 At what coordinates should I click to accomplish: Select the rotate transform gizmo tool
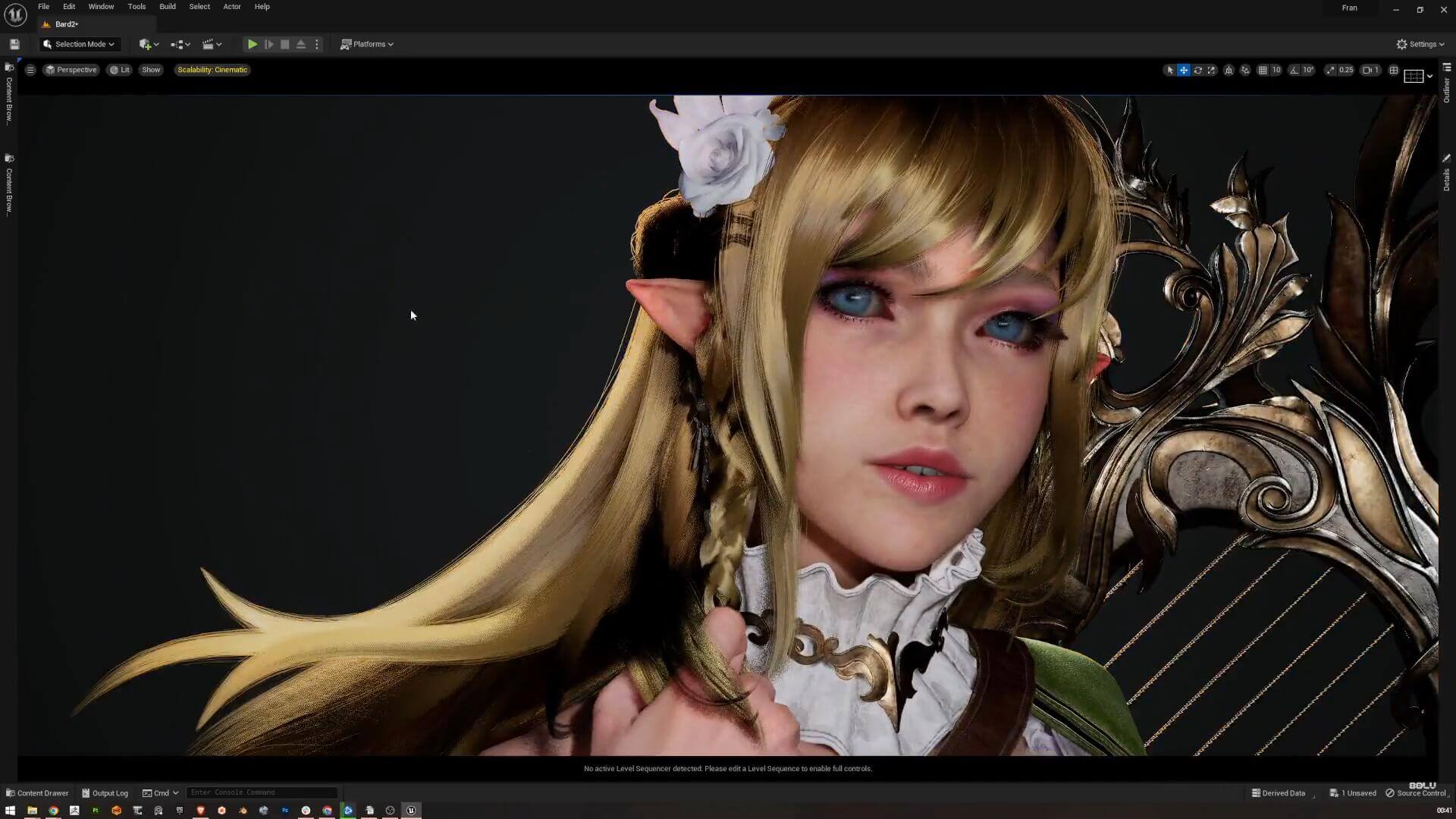pyautogui.click(x=1197, y=70)
